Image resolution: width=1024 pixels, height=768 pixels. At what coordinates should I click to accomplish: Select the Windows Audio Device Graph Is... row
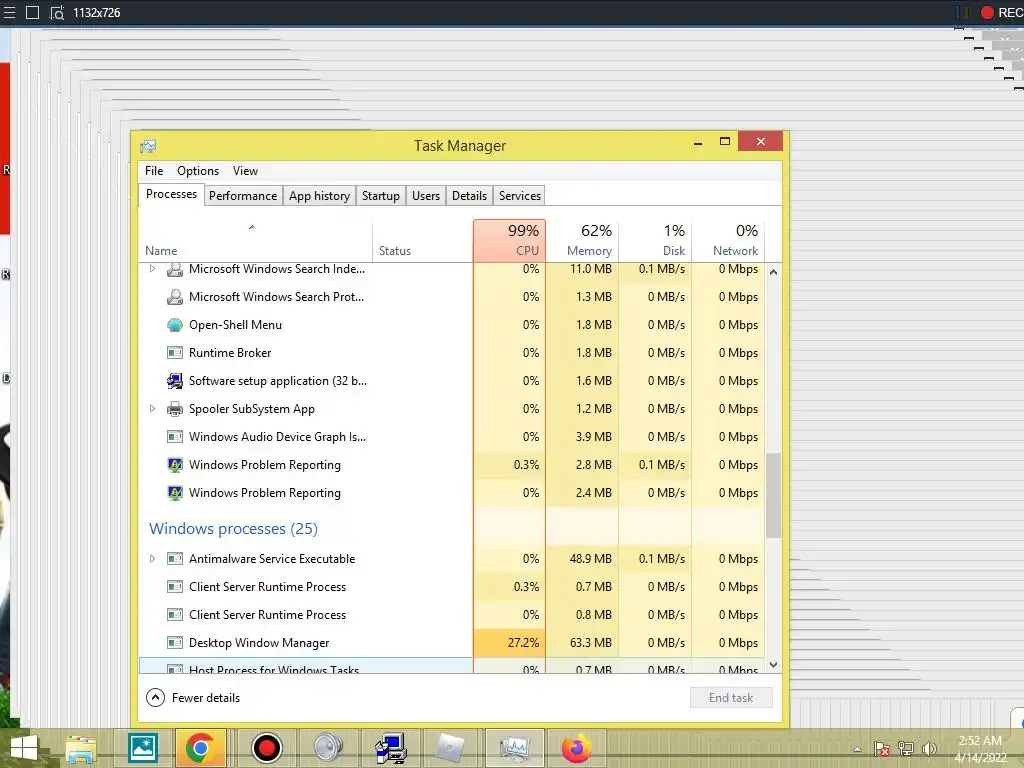pyautogui.click(x=452, y=437)
